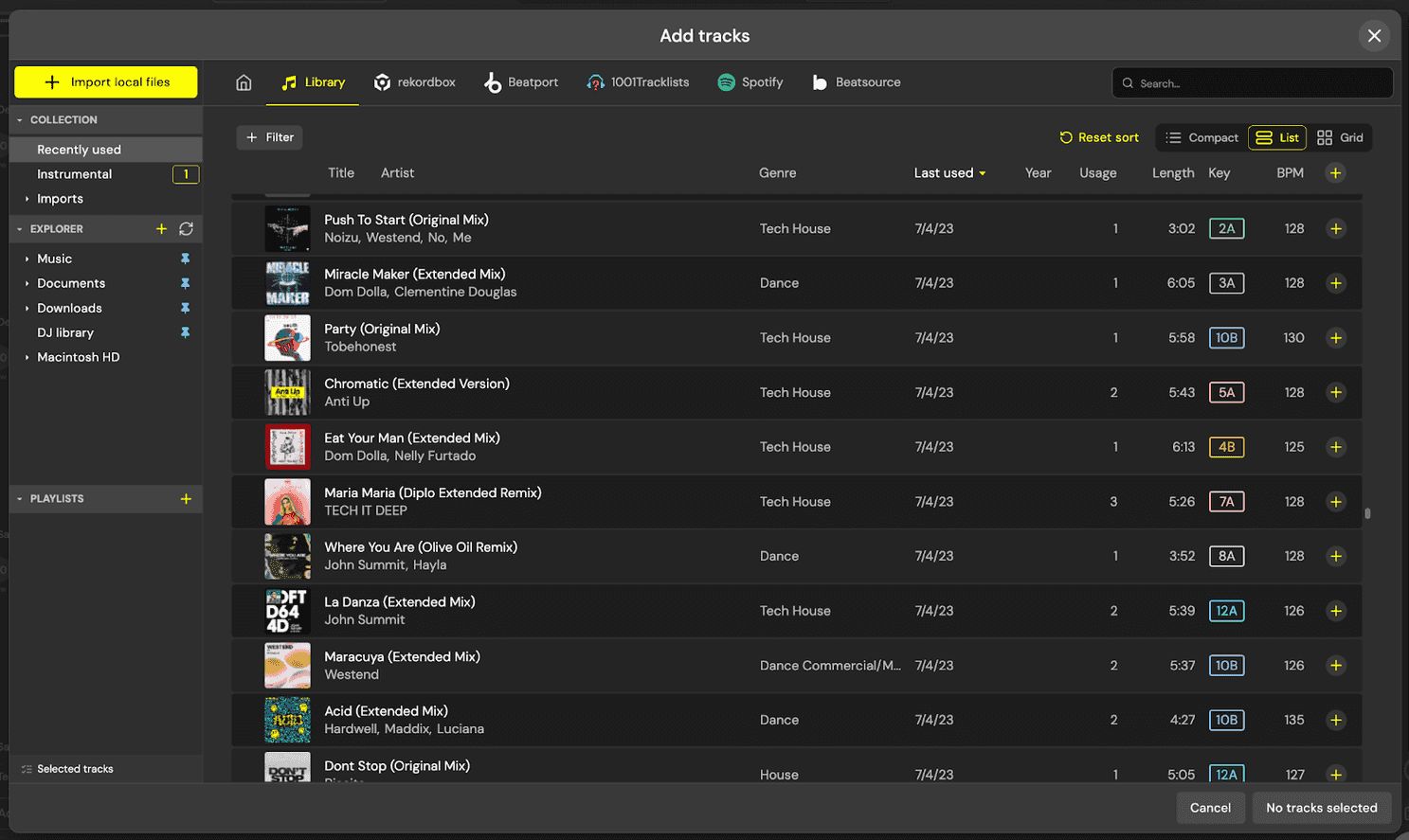
Task: Click the add column plus icon in header
Action: point(1335,173)
